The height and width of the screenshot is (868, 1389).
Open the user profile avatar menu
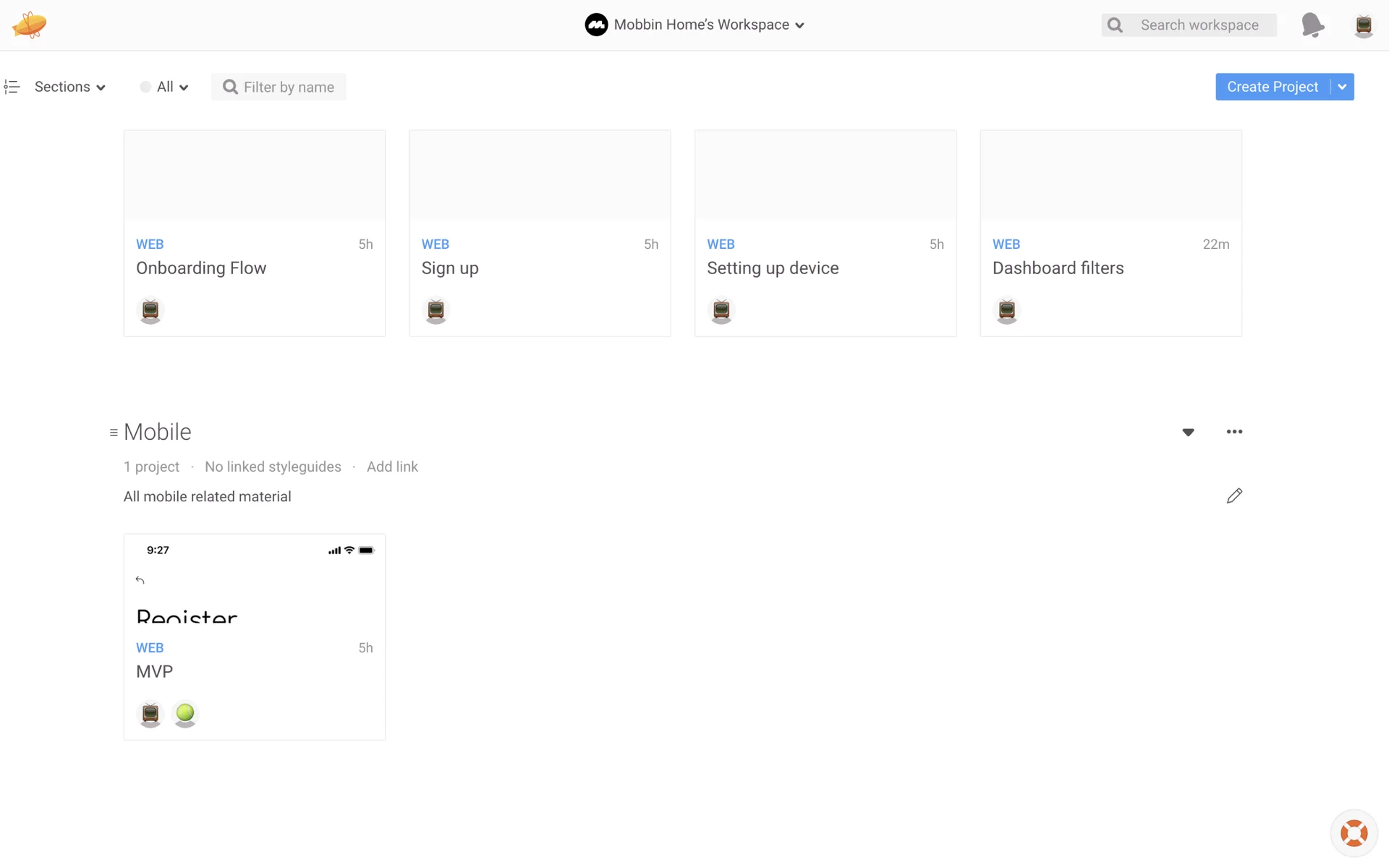pos(1363,25)
